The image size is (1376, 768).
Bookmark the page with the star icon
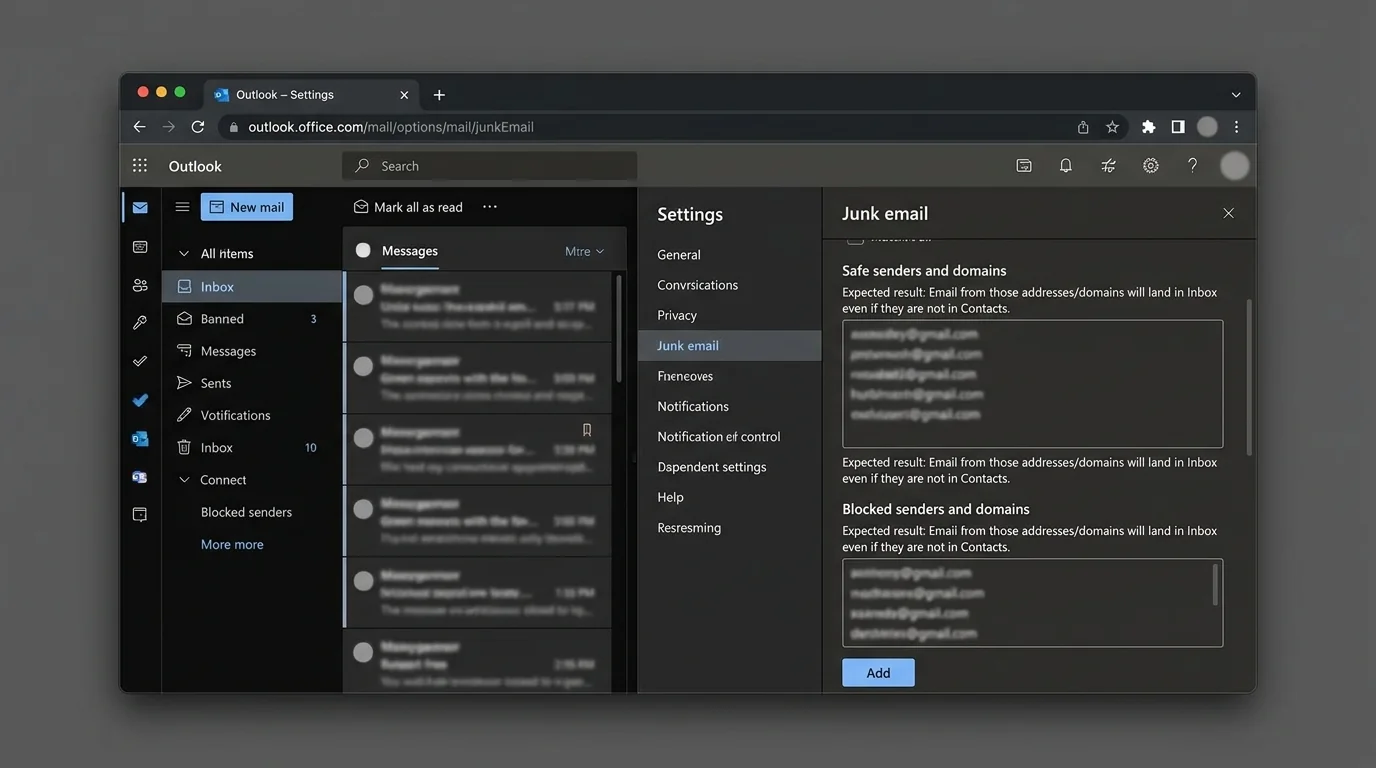[x=1112, y=127]
